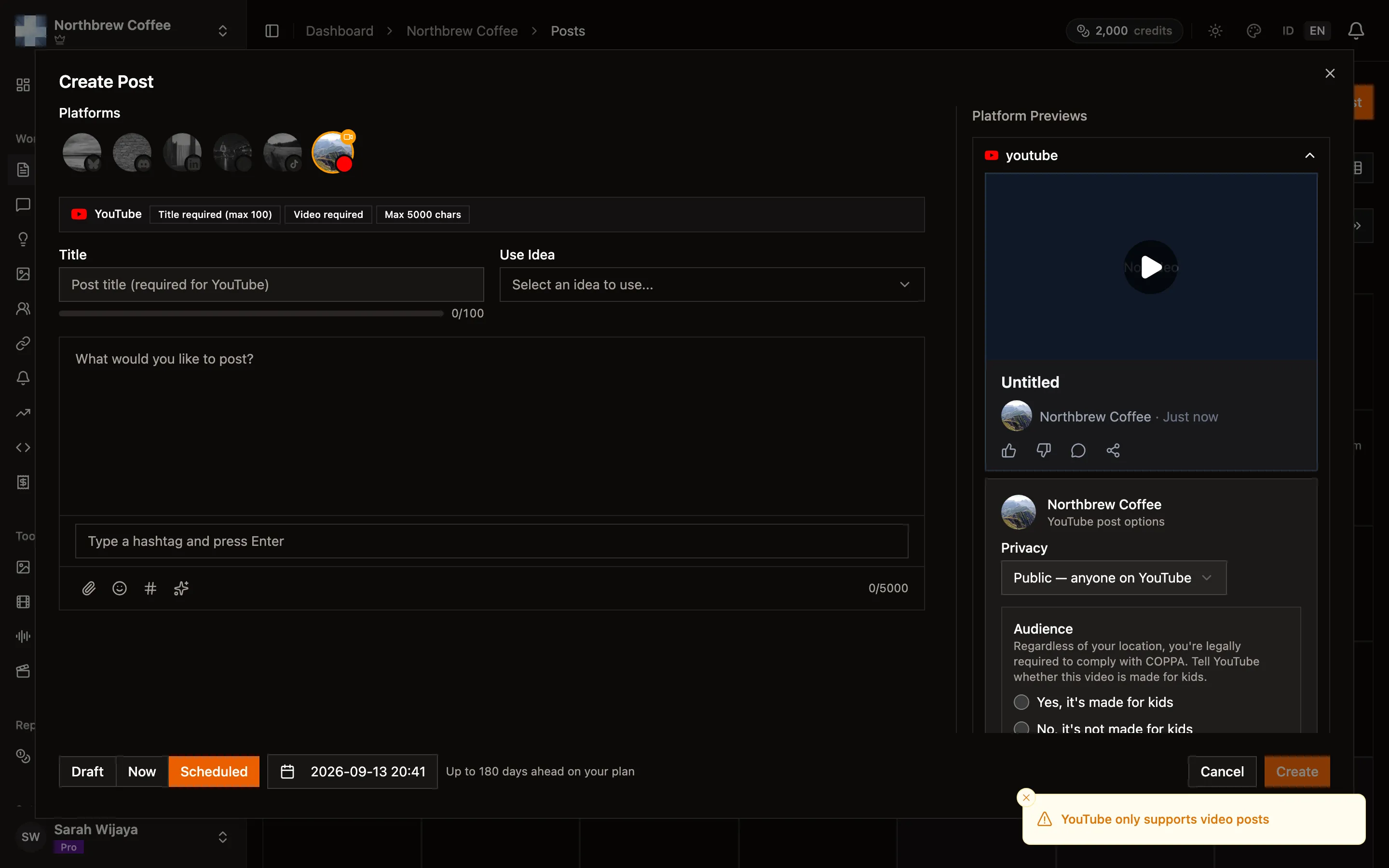Click the thumbs-down icon in YouTube preview

pos(1044,451)
